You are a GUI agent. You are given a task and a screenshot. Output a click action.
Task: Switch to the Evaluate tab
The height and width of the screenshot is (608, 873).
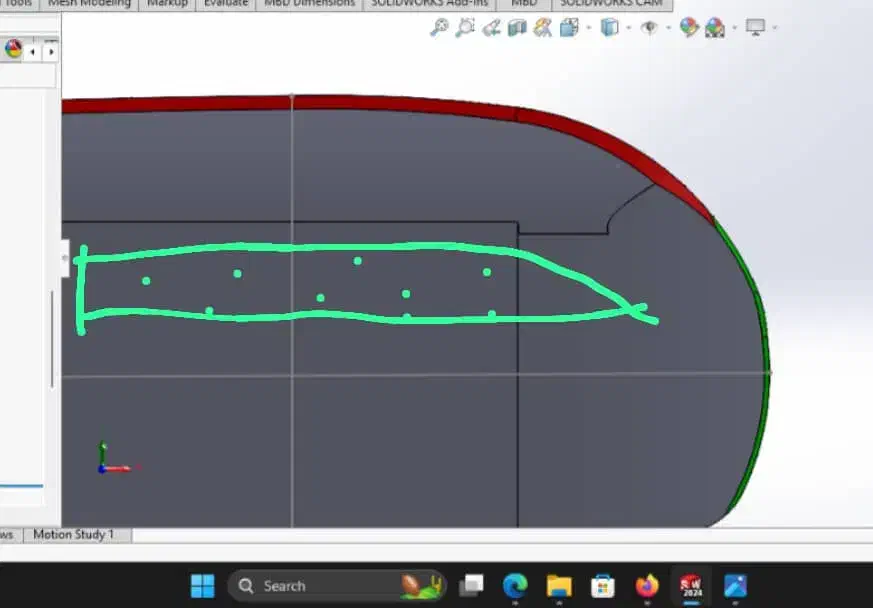point(225,3)
